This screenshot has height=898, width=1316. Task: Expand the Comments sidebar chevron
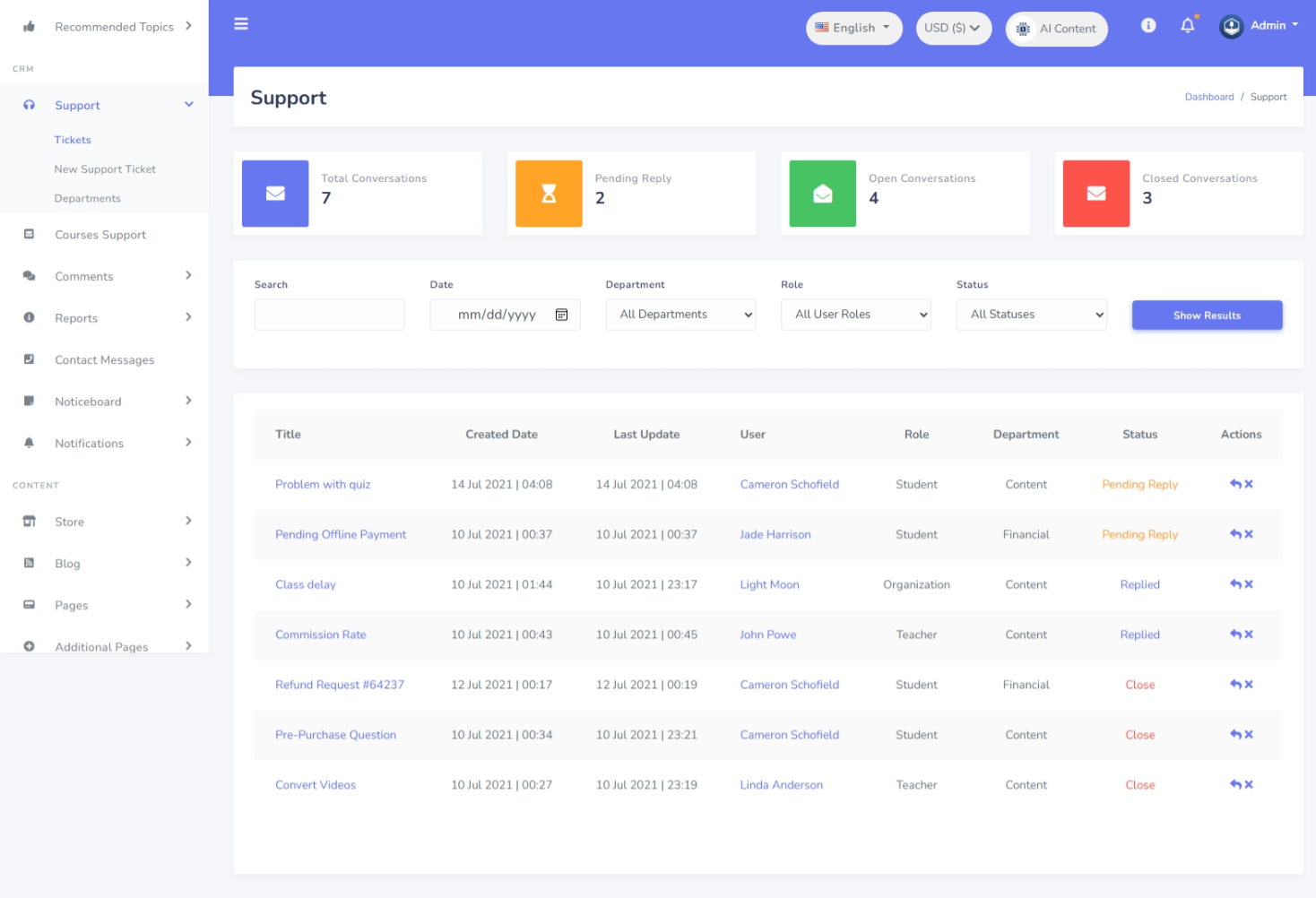188,275
